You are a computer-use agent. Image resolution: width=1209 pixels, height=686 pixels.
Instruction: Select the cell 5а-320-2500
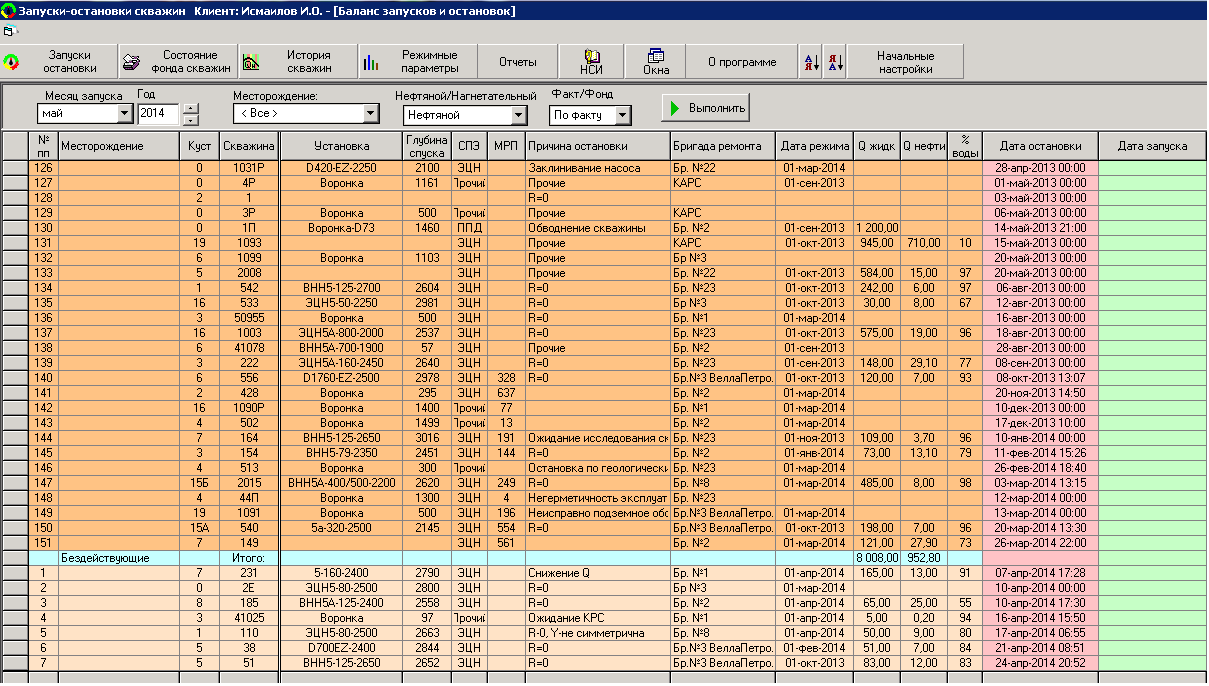pyautogui.click(x=341, y=528)
